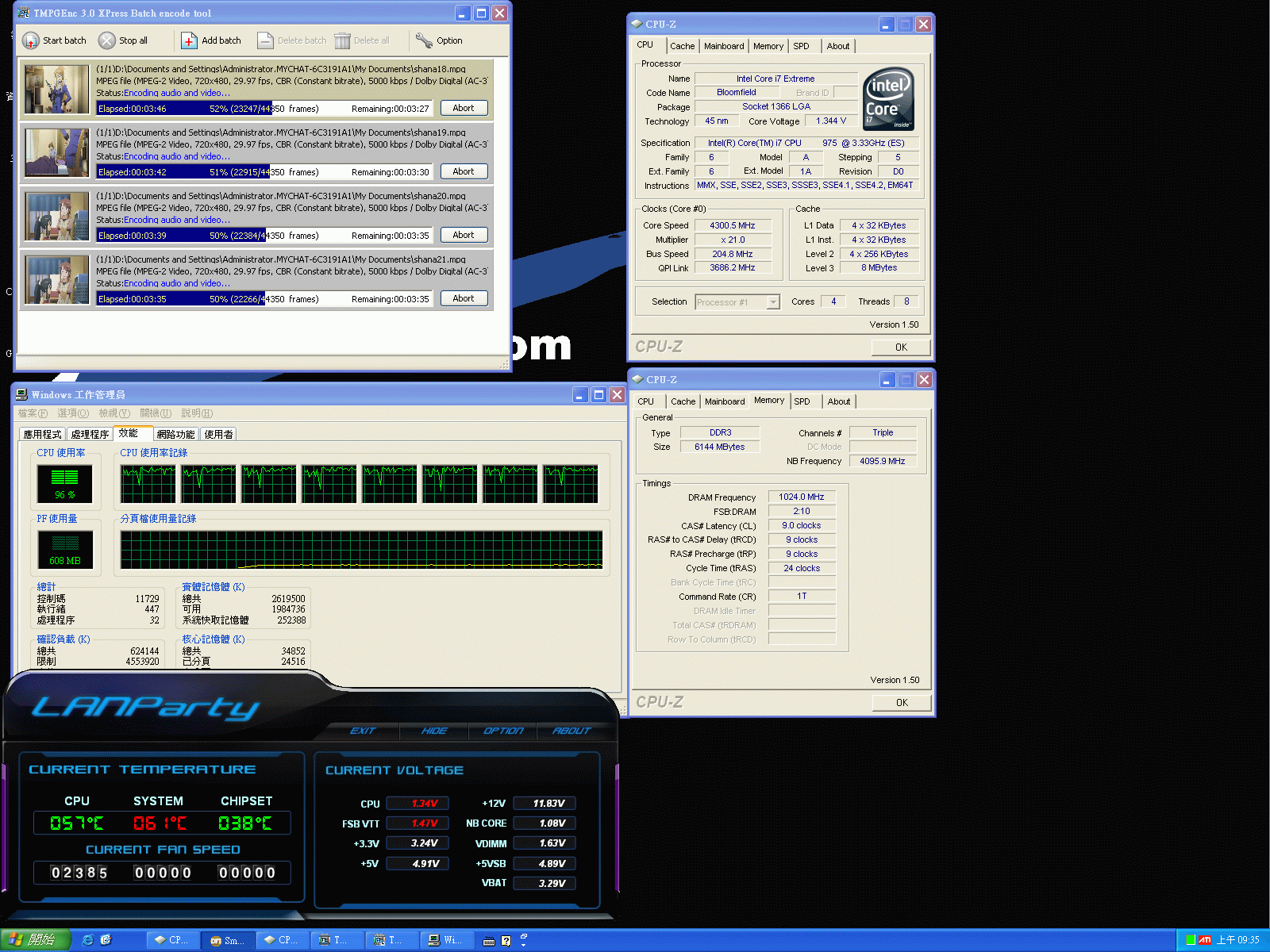Abort the shana18.mpg encoding job
The width and height of the screenshot is (1270, 952).
464,108
